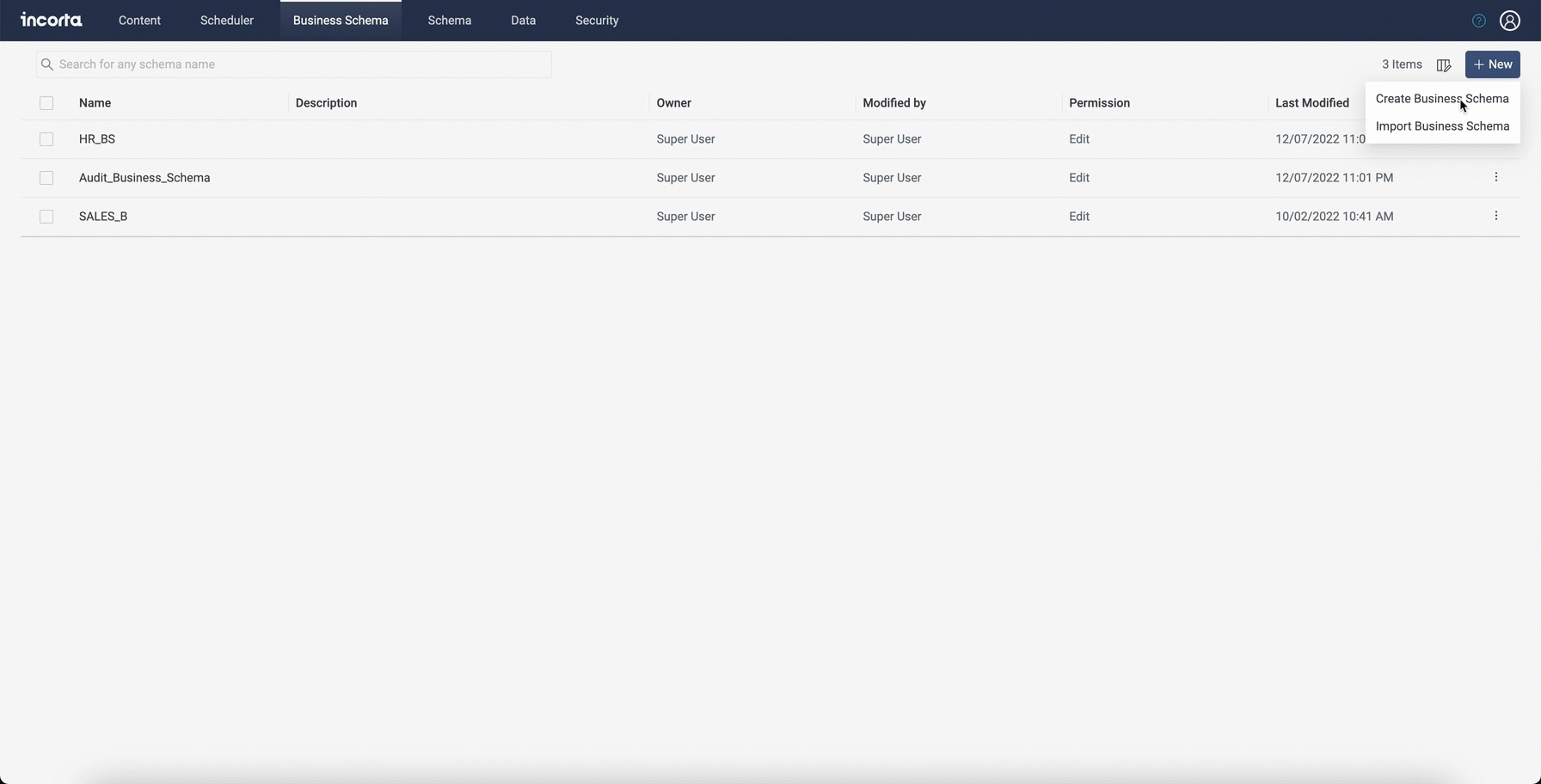The width and height of the screenshot is (1541, 784).
Task: Switch to the Content tab
Action: (139, 21)
